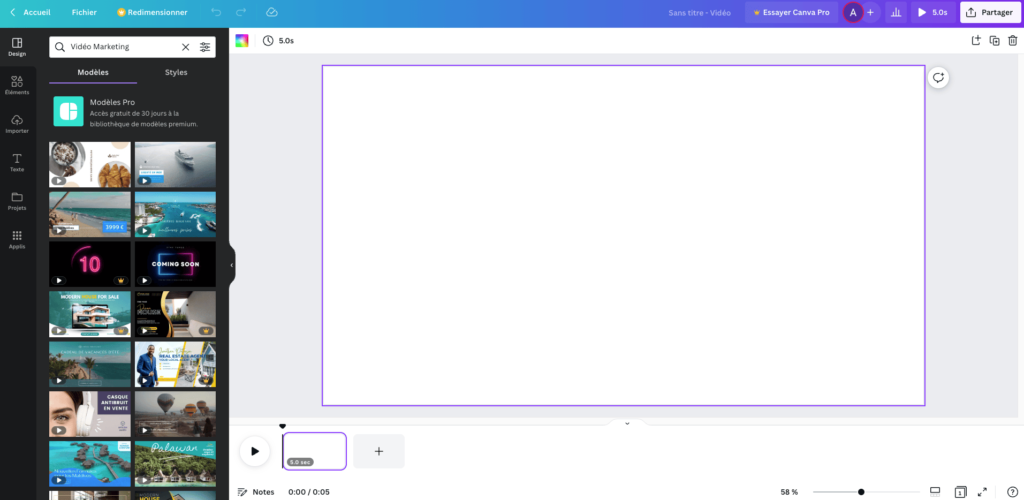Select the Texte tool in sidebar

(17, 162)
